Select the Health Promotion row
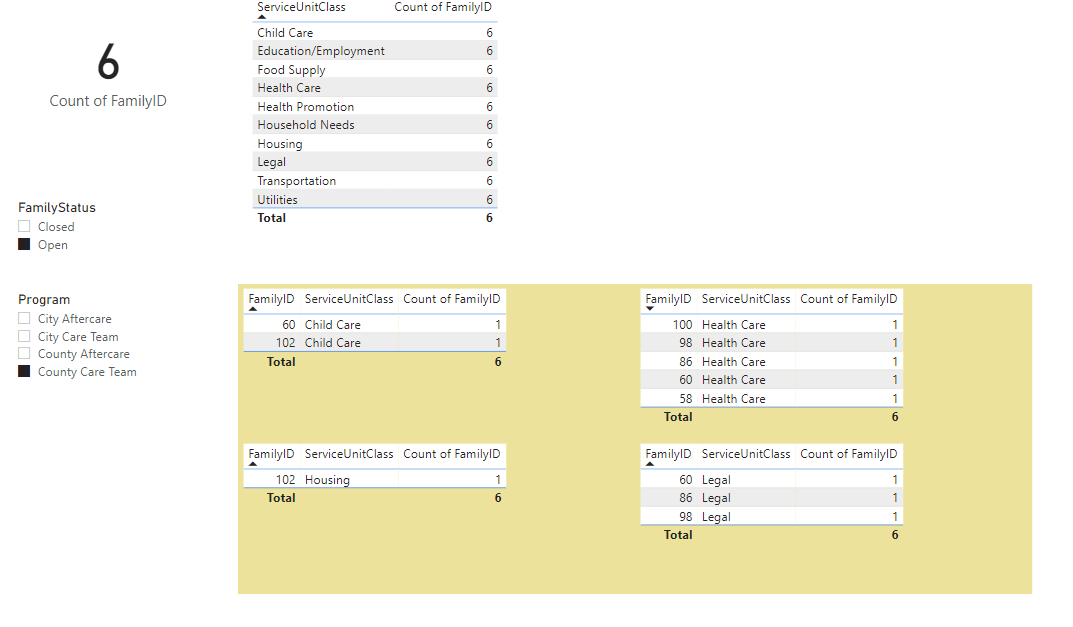This screenshot has height=627, width=1073. click(375, 106)
